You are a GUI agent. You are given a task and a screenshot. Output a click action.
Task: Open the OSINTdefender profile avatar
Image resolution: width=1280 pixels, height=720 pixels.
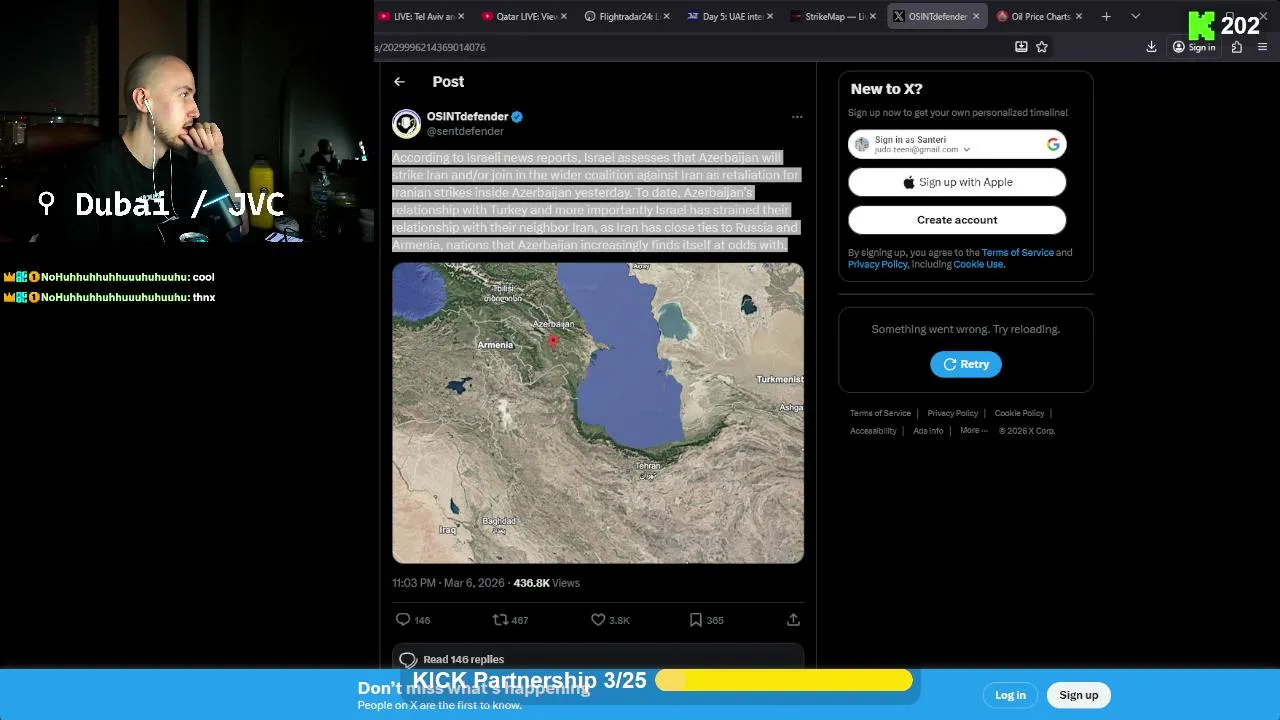coord(406,123)
